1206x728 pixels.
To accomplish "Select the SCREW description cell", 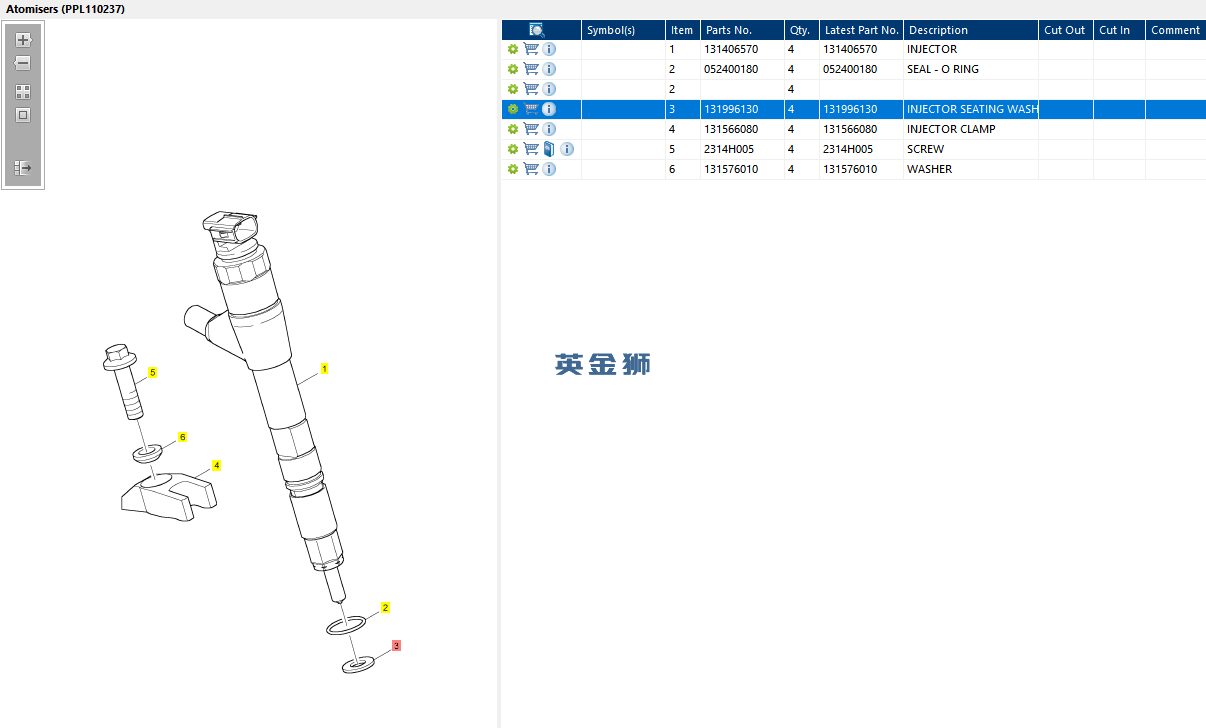I will tap(971, 149).
